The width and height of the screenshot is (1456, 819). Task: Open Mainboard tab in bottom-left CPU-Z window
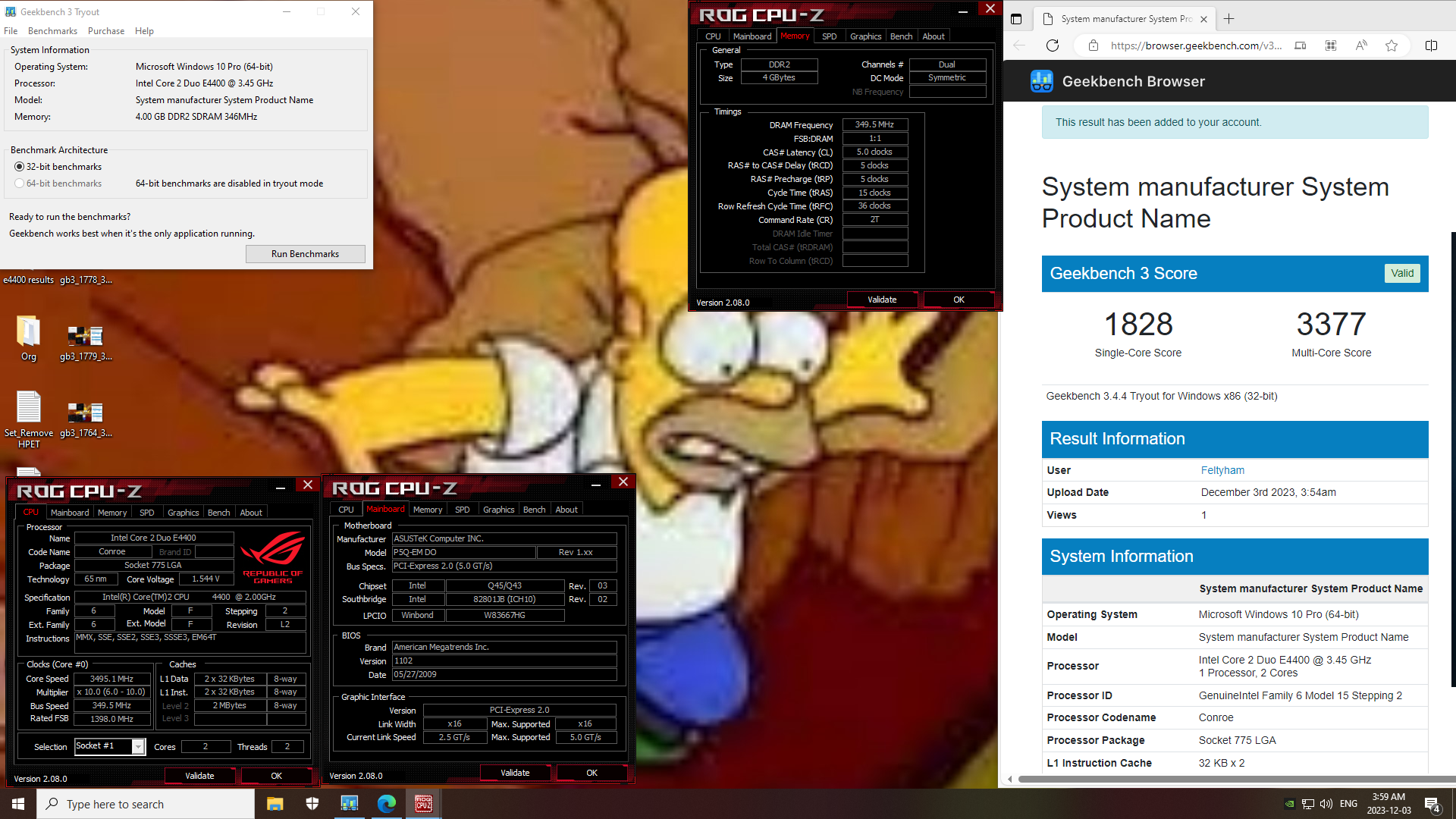[x=70, y=513]
